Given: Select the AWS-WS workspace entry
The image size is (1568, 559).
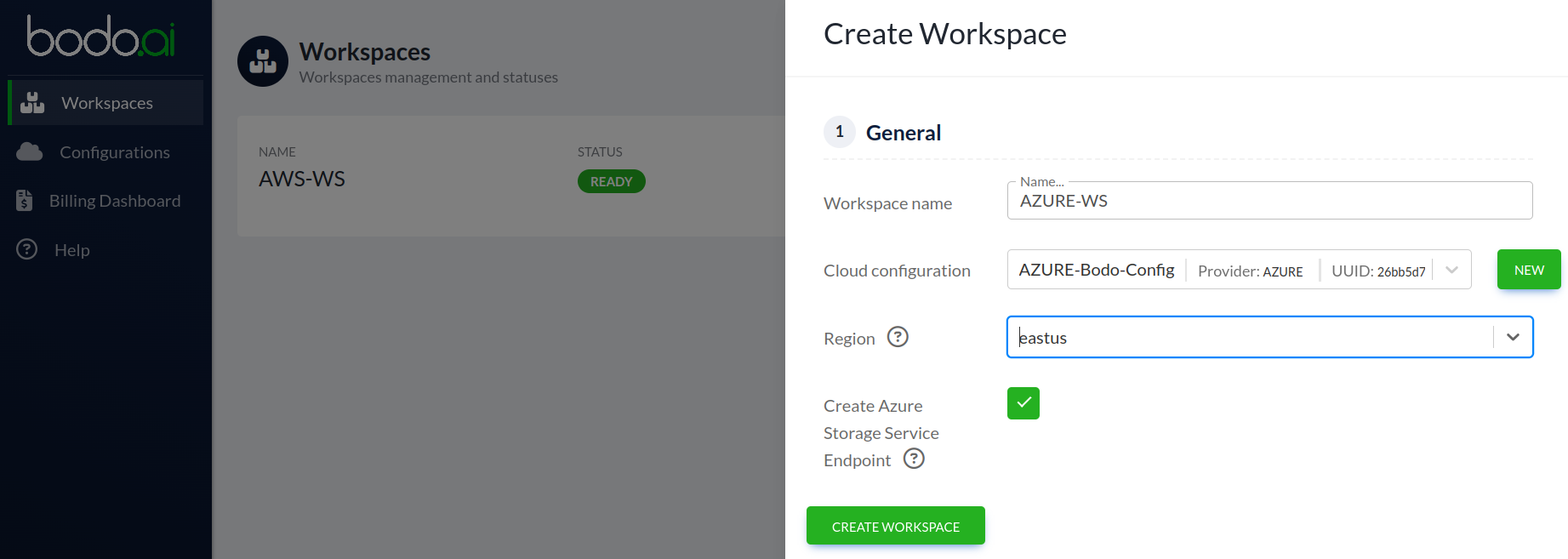Looking at the screenshot, I should 302,179.
